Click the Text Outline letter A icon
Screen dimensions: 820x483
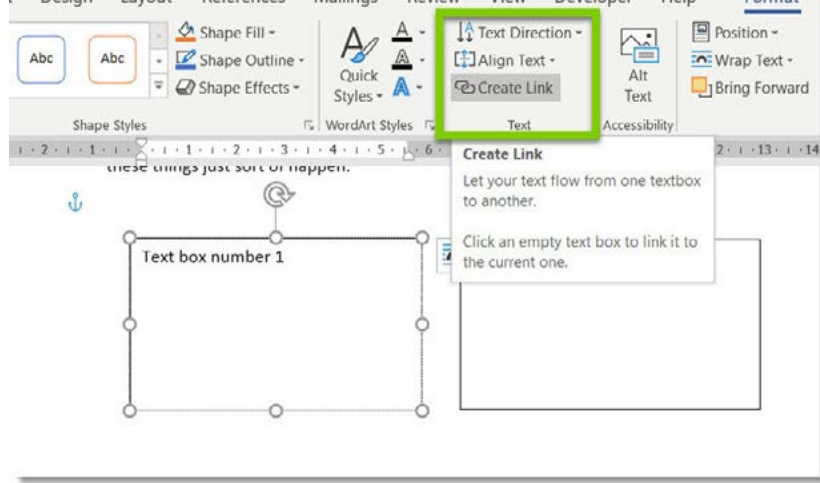coord(402,60)
